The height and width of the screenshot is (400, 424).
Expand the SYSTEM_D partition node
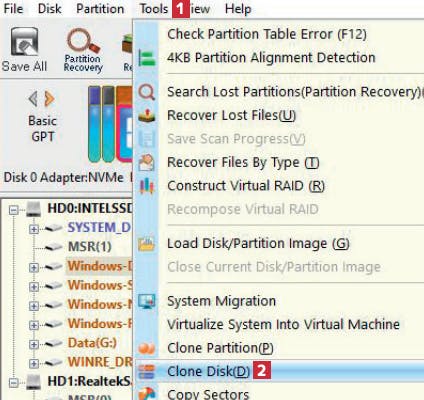coord(34,229)
